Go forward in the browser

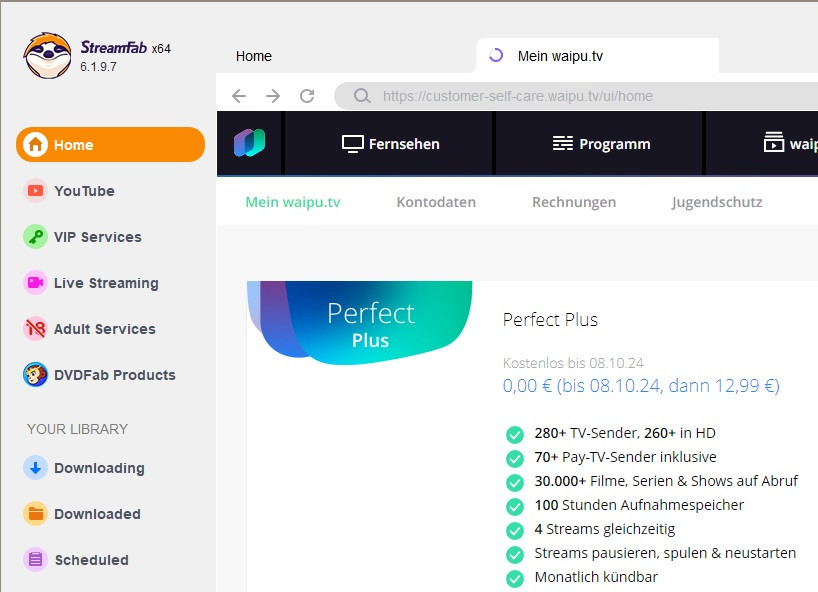273,96
